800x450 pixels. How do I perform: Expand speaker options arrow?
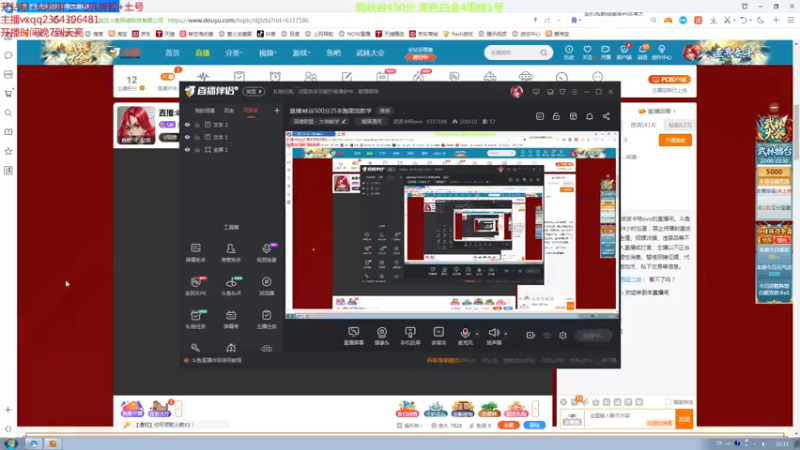point(506,334)
